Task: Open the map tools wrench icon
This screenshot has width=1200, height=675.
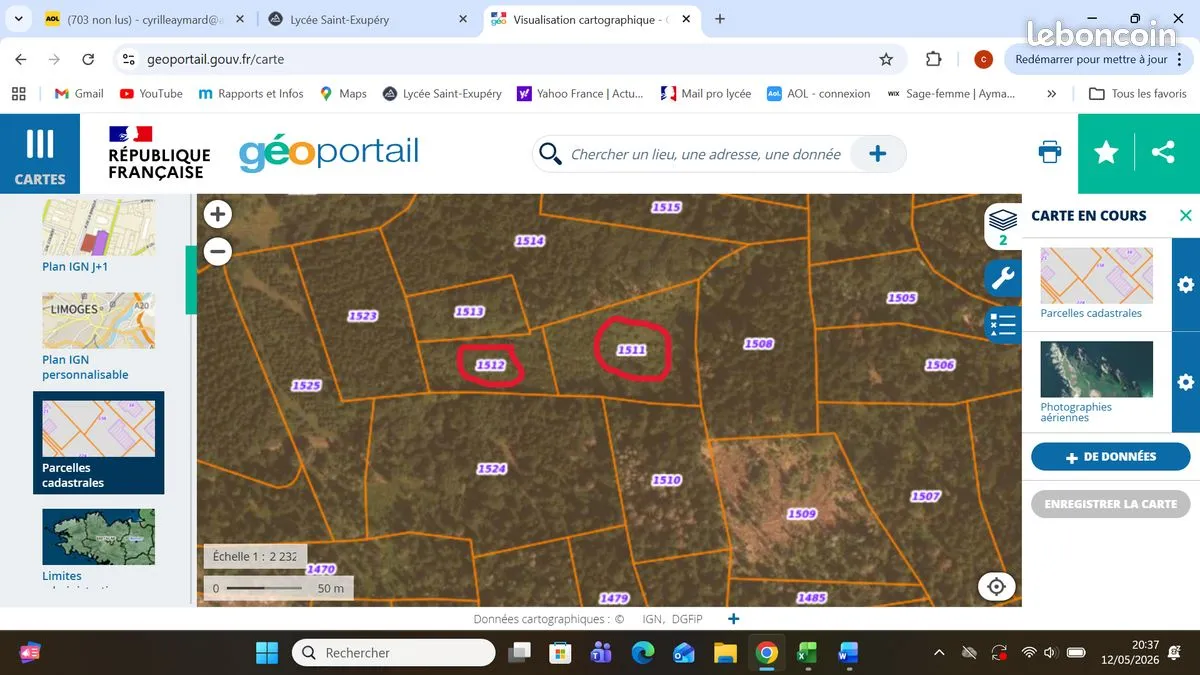Action: (1002, 278)
